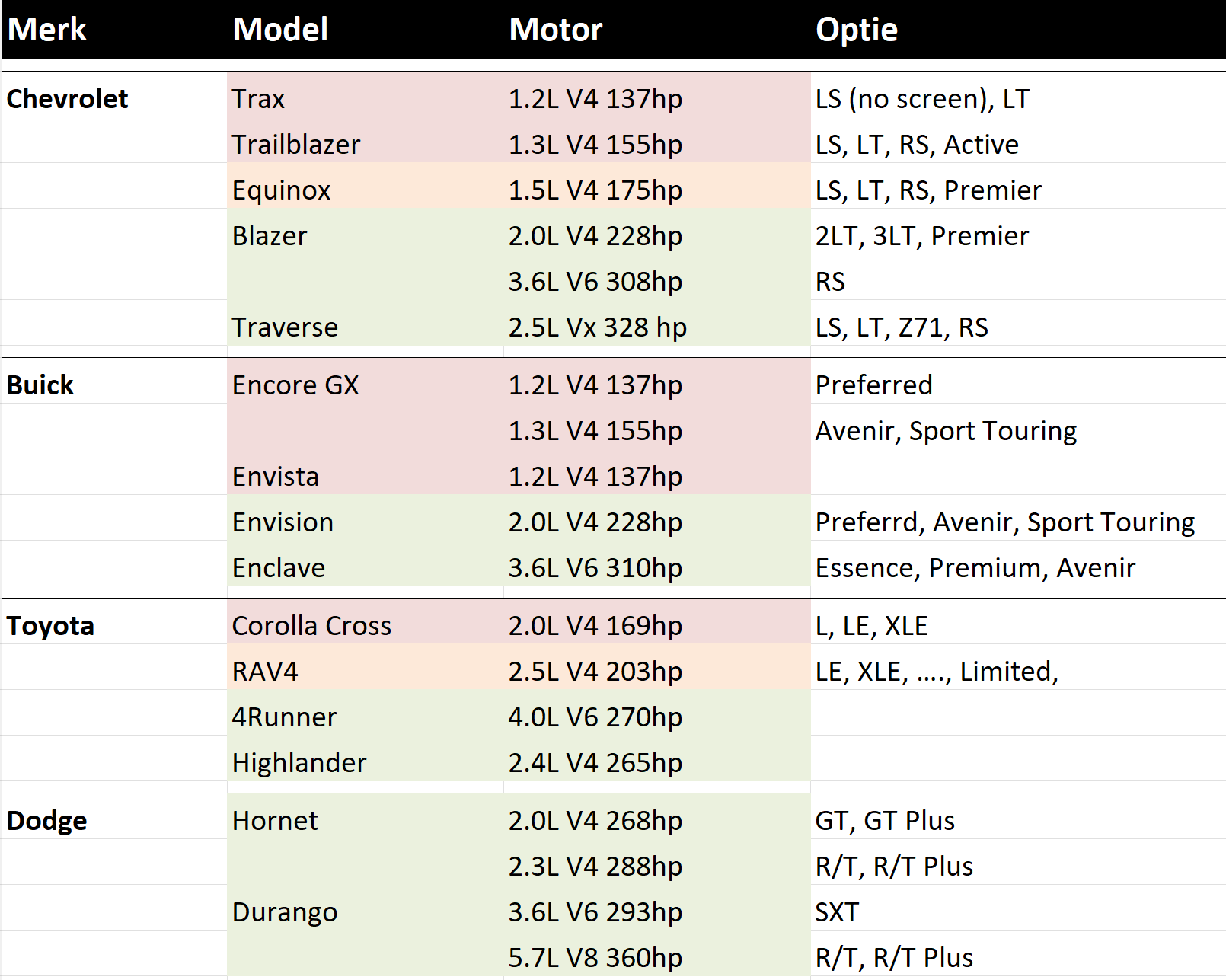Select the Corolla Cross cell

coord(311,626)
